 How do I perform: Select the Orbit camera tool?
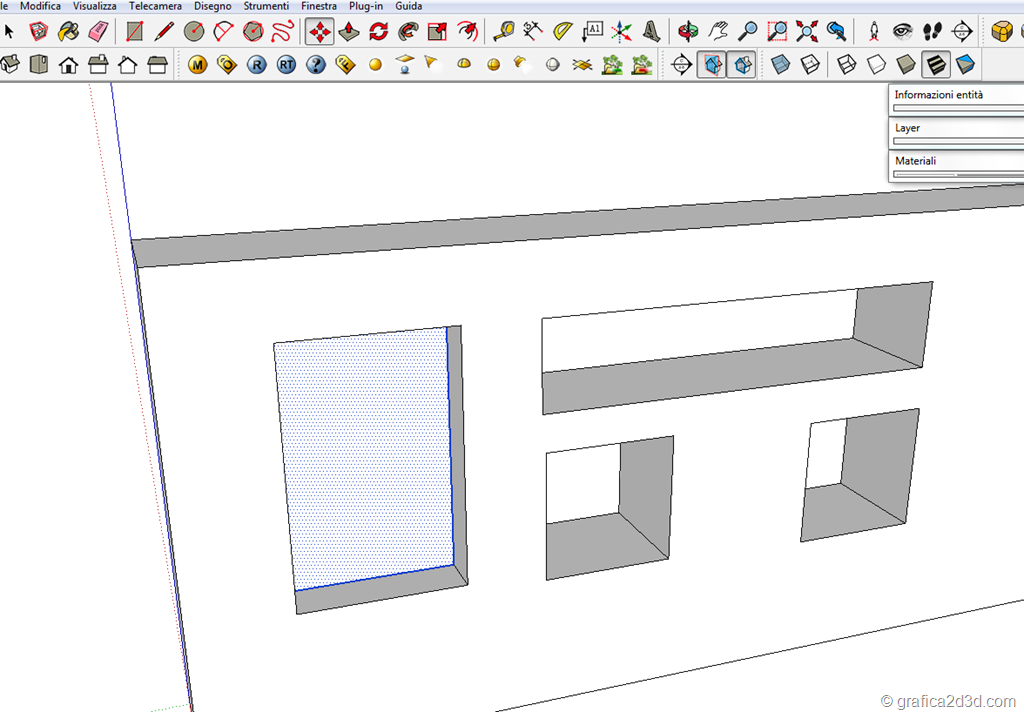click(x=689, y=32)
